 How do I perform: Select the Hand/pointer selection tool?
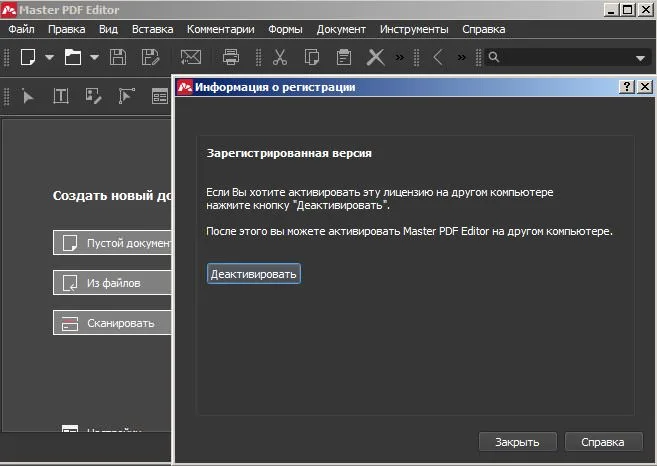point(28,96)
